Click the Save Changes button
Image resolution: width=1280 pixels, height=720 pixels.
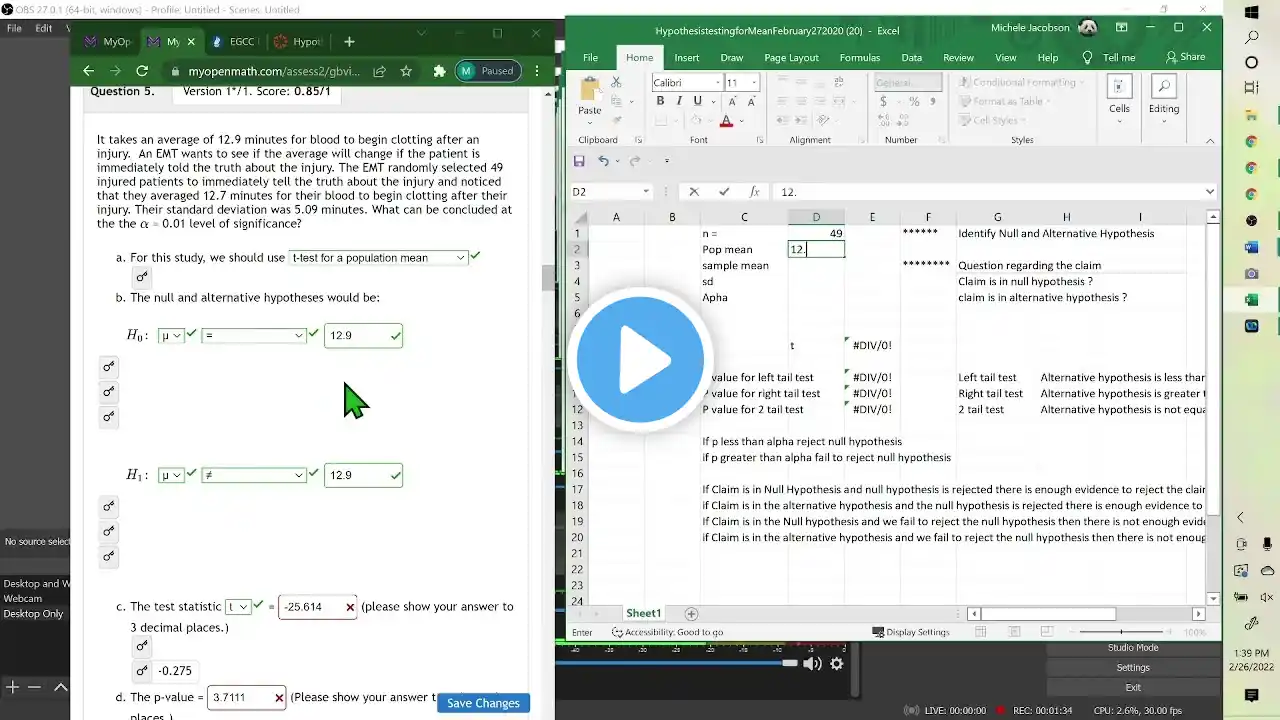point(483,703)
